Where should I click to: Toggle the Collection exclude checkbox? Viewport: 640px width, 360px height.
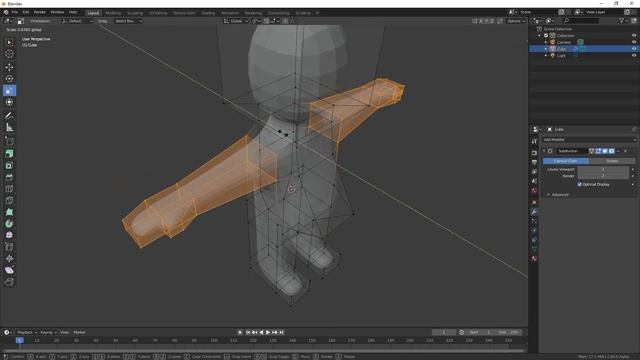[x=546, y=36]
